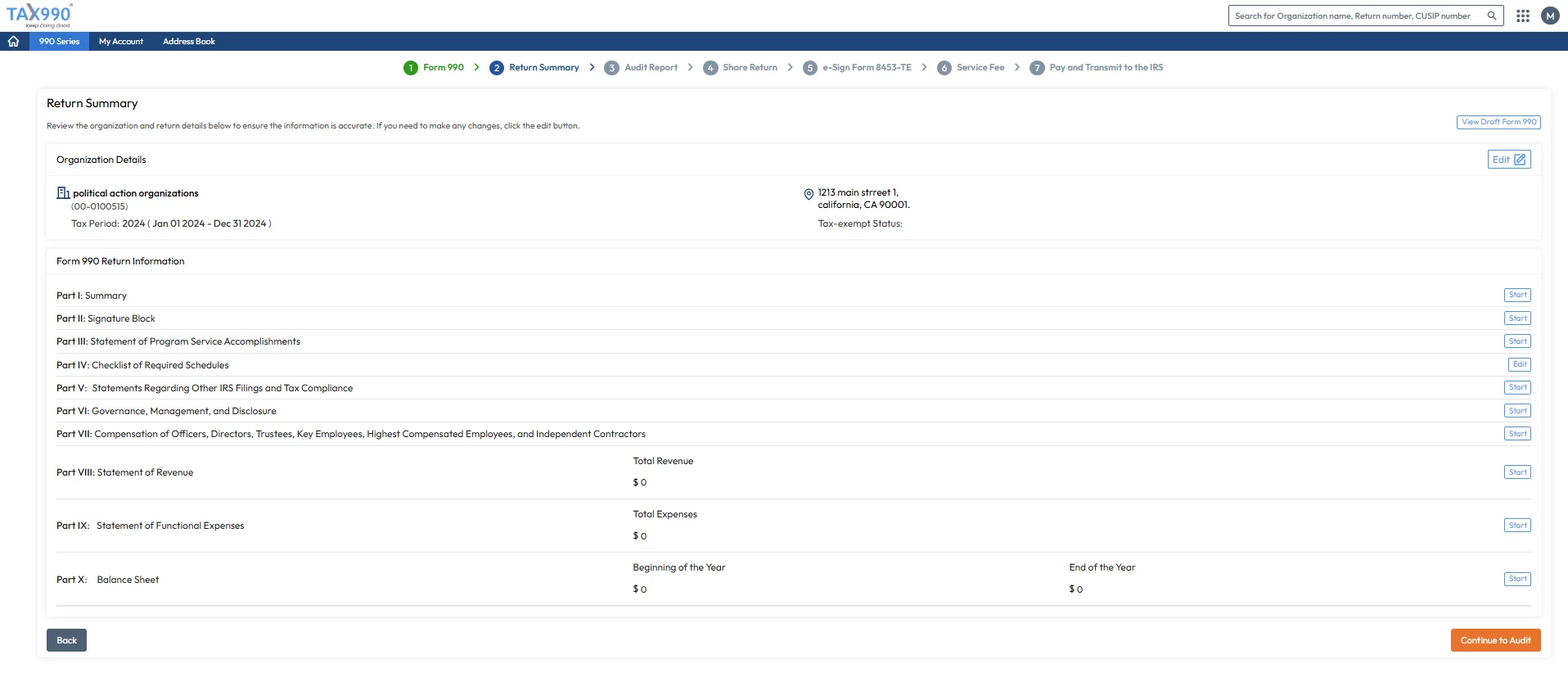This screenshot has width=1568, height=686.
Task: Click the address location pin icon
Action: click(x=809, y=194)
